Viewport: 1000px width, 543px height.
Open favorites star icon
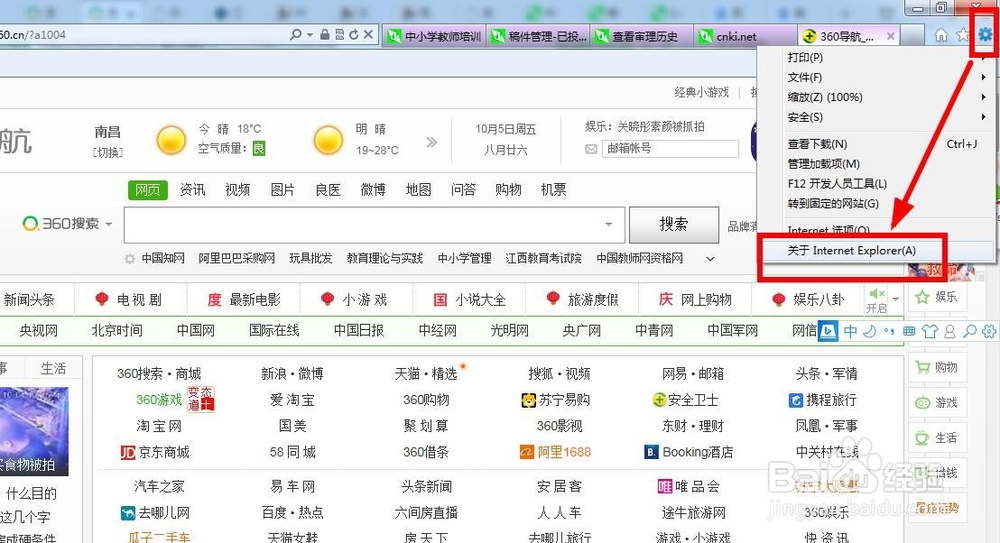tap(963, 35)
